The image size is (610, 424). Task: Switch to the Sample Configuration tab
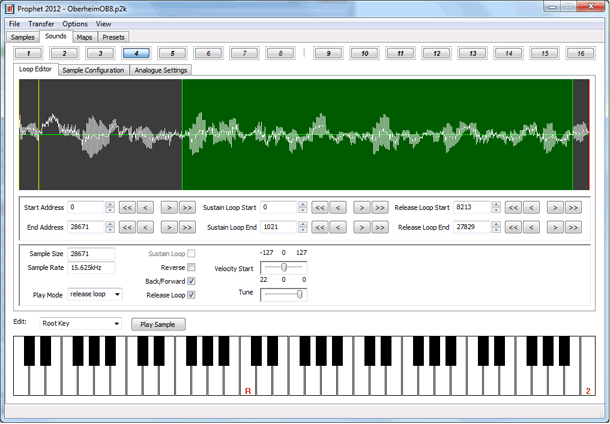click(x=93, y=70)
